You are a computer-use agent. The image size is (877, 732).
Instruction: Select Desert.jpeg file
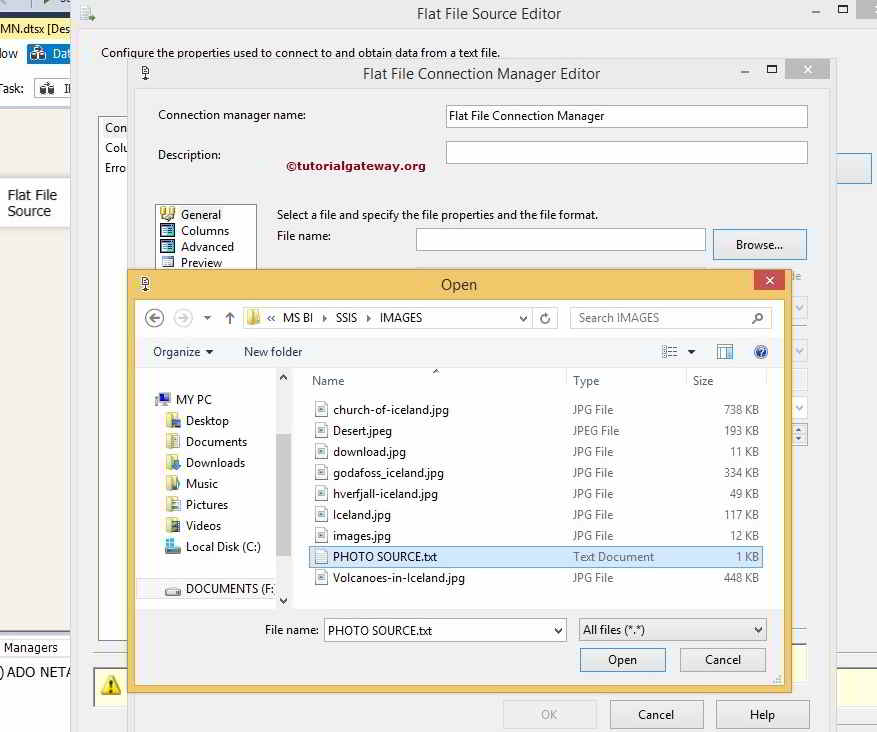point(536,431)
